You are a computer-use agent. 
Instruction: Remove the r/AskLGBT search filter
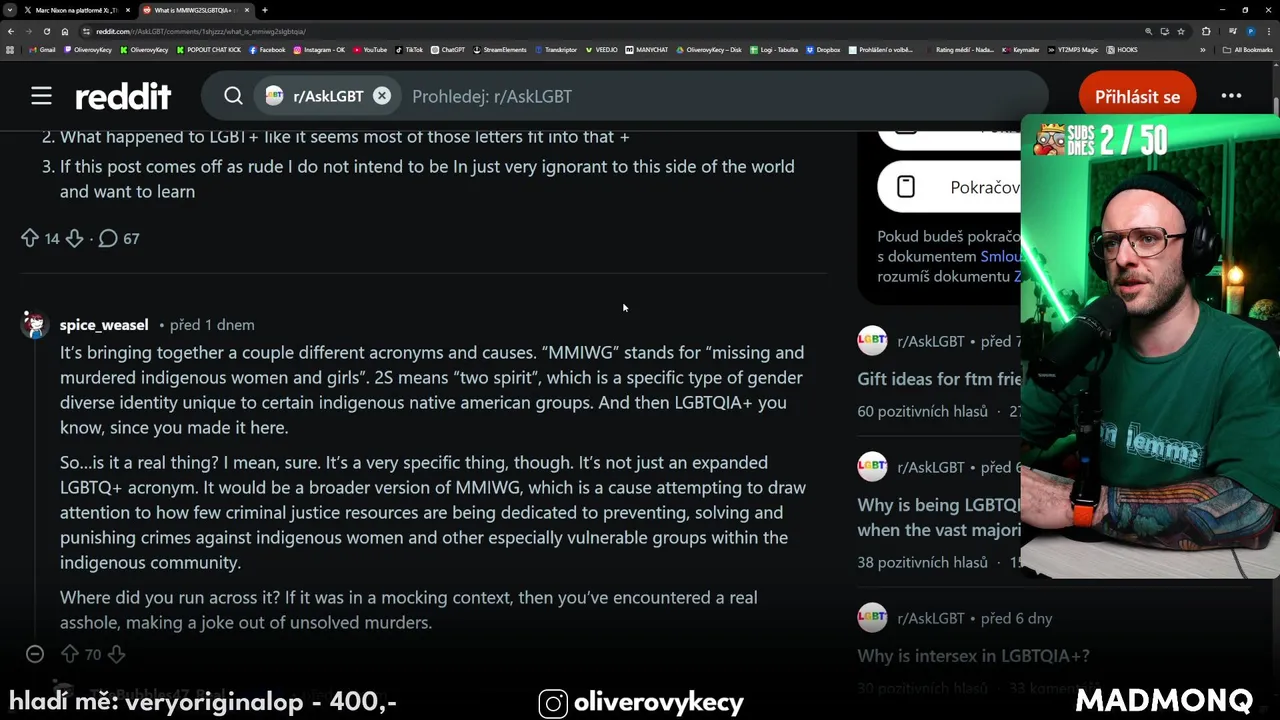[382, 96]
